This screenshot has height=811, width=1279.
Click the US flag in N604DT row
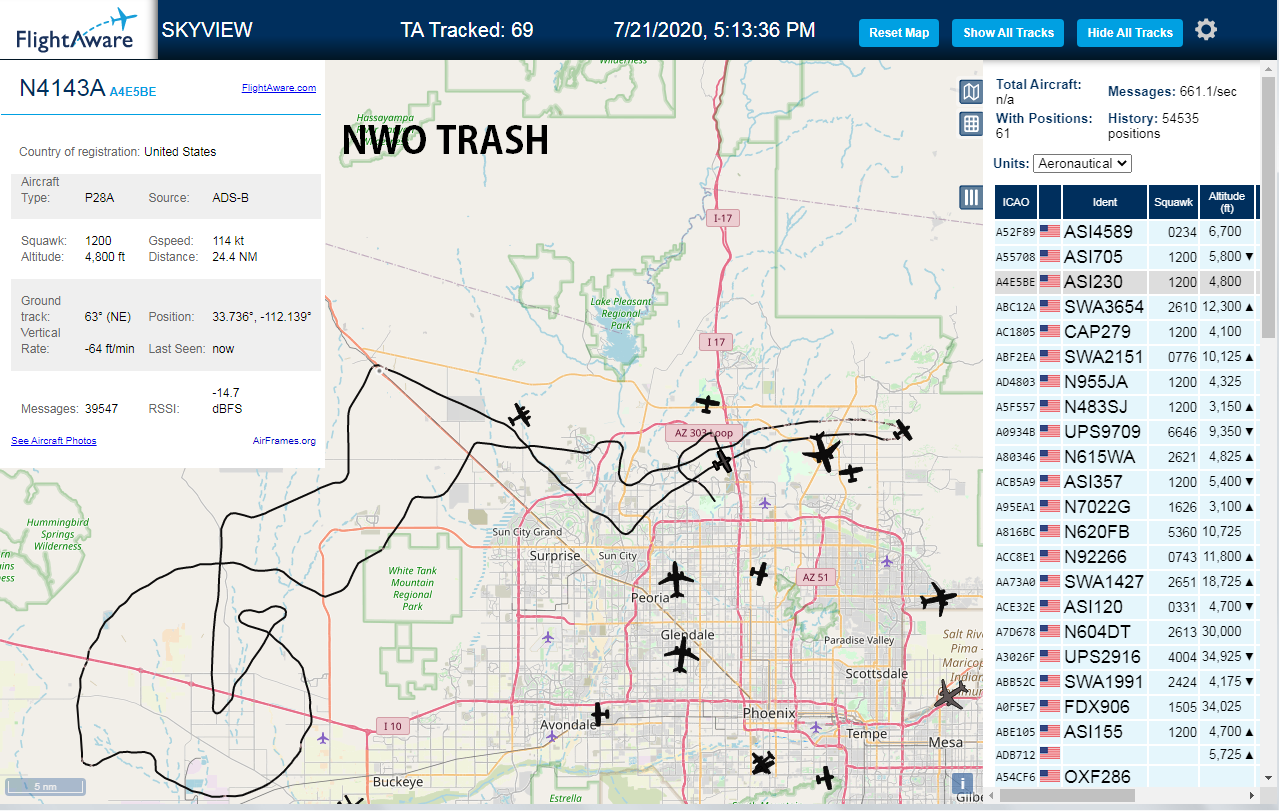(1050, 631)
